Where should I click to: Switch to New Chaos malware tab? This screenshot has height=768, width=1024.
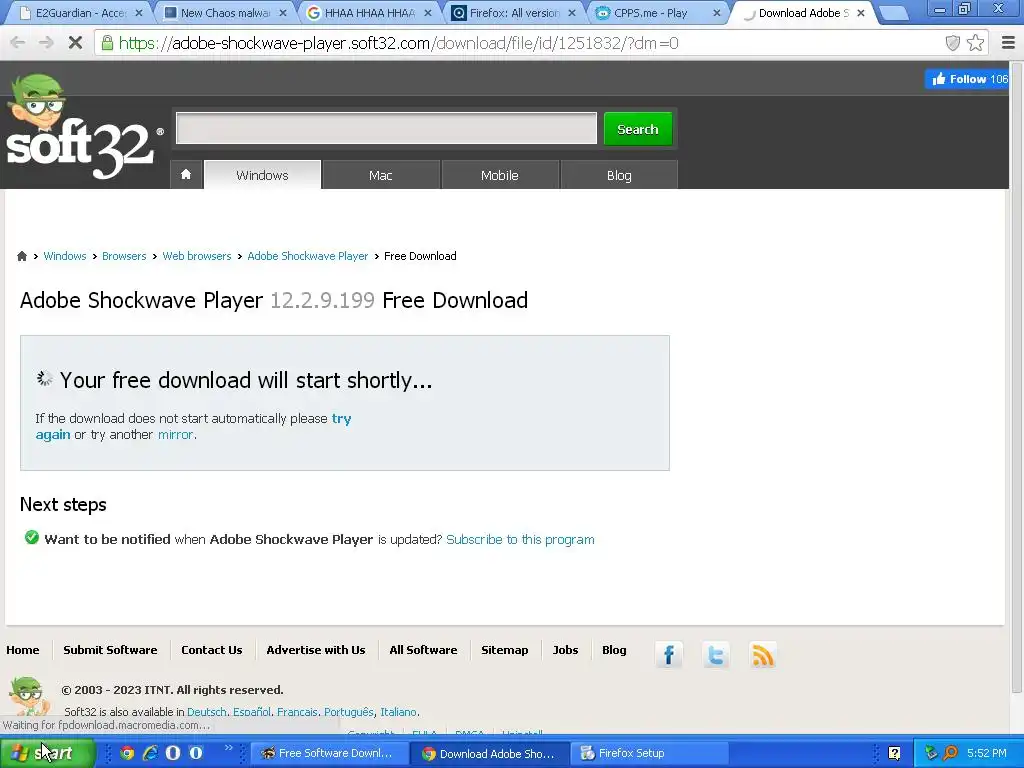tap(225, 13)
